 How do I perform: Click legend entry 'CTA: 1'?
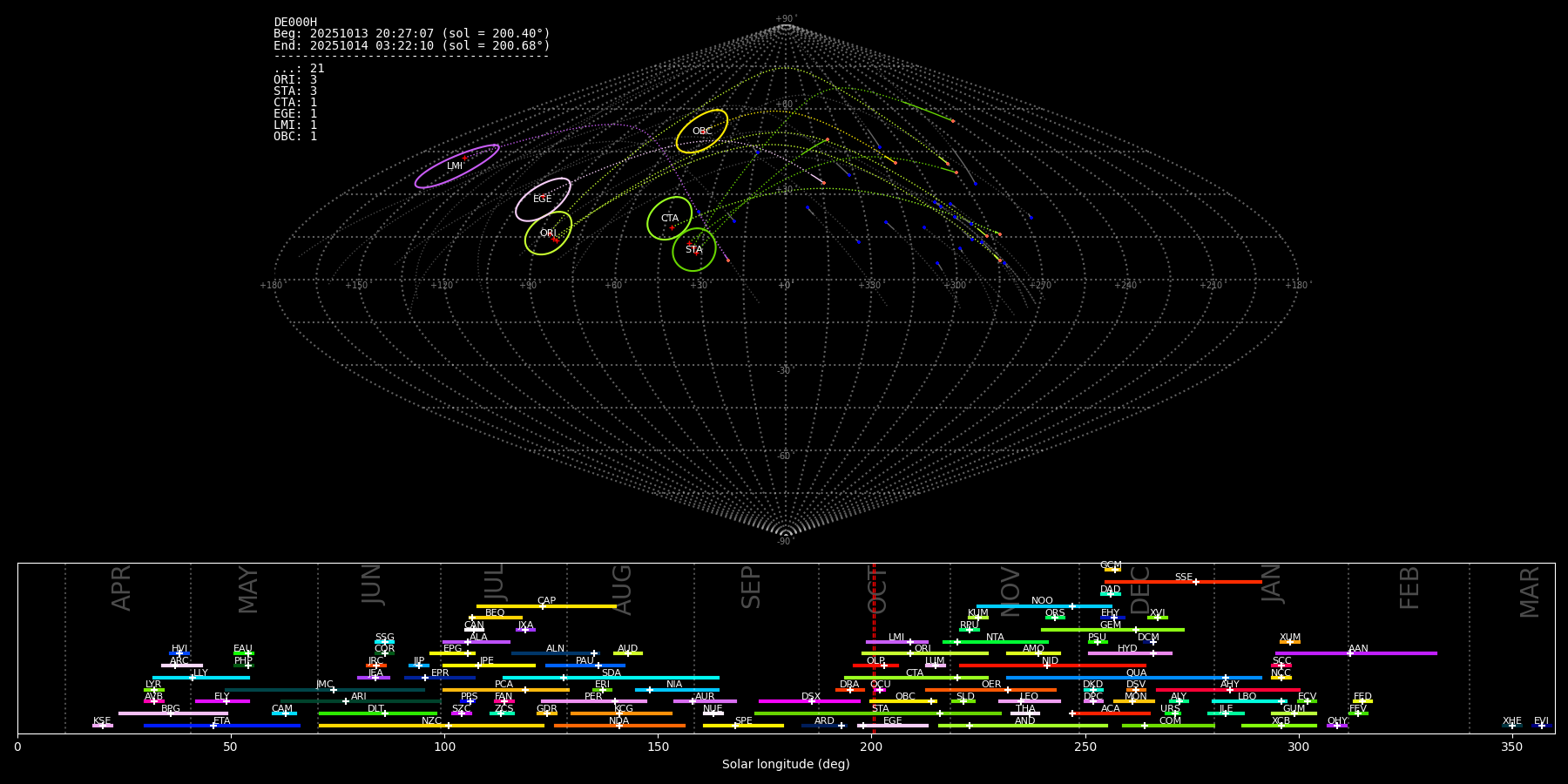295,102
